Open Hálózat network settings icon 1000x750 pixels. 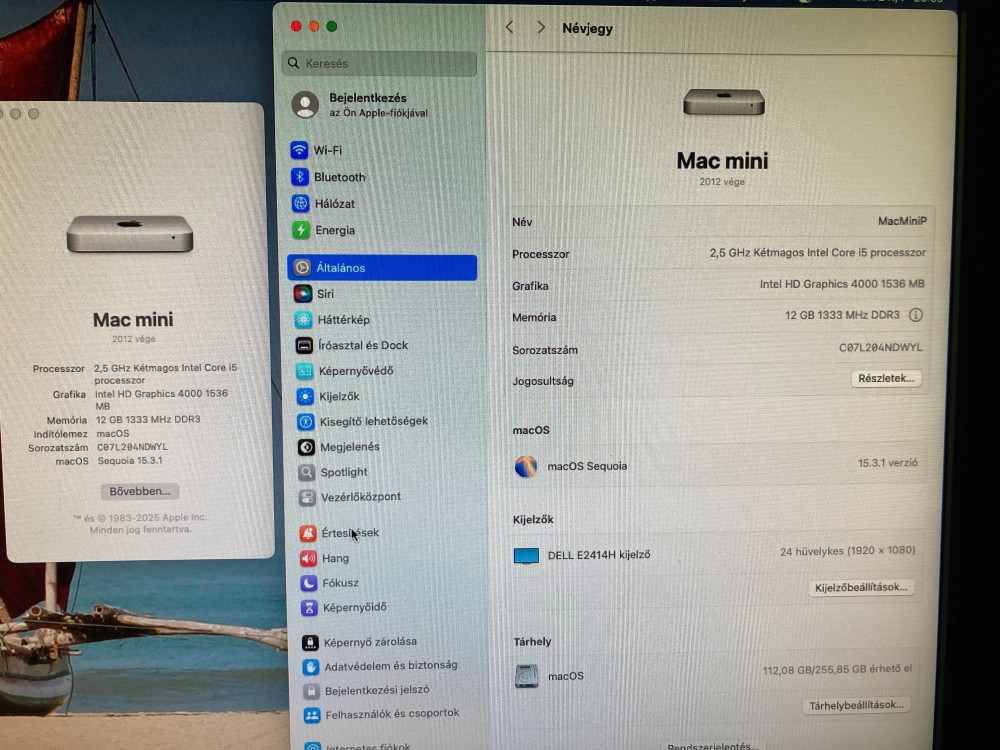click(300, 203)
